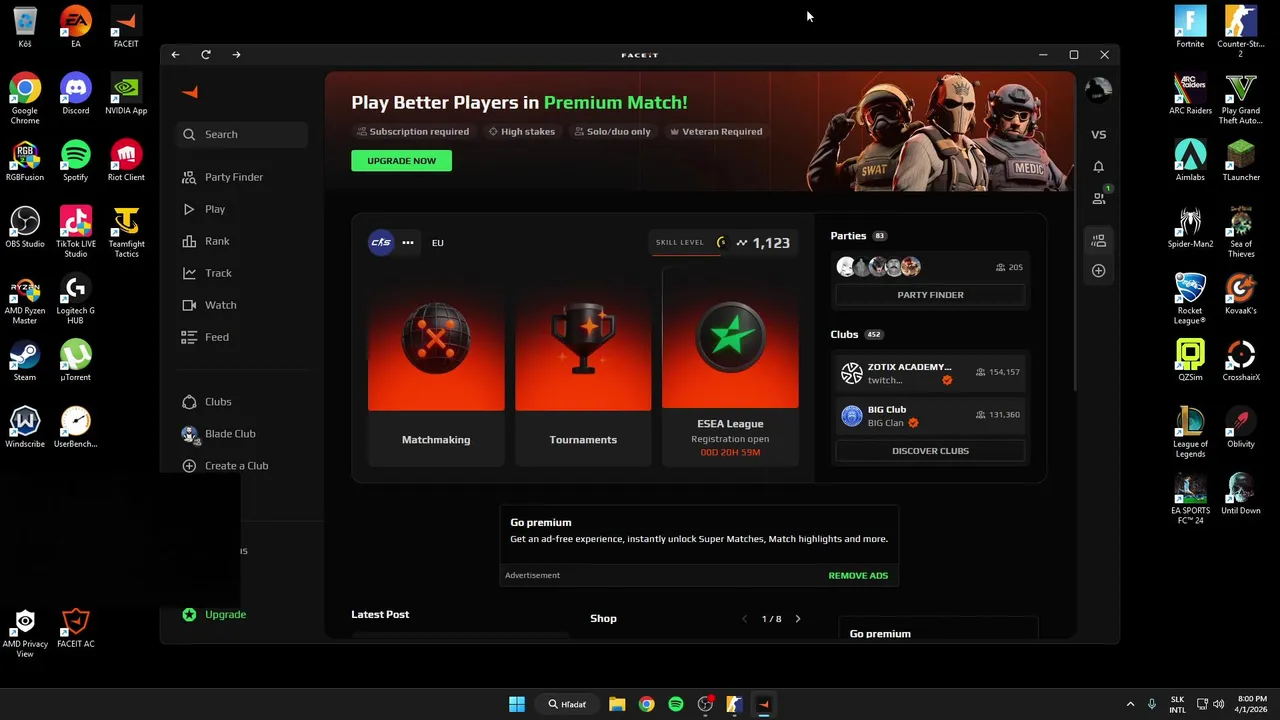
Task: Click the plus icon in right rail
Action: tap(1098, 271)
